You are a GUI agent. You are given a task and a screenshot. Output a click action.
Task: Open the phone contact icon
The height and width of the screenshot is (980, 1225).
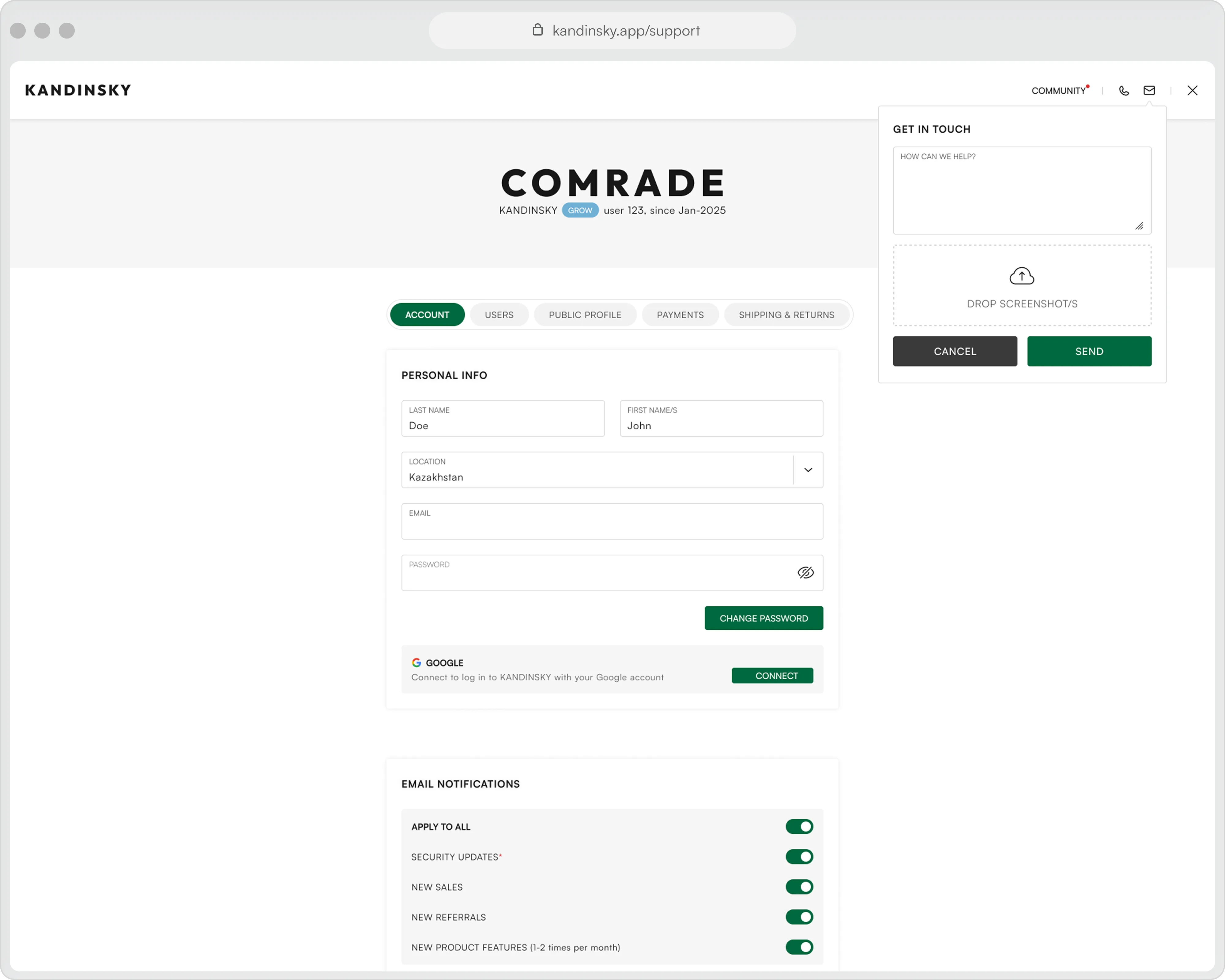click(1123, 91)
